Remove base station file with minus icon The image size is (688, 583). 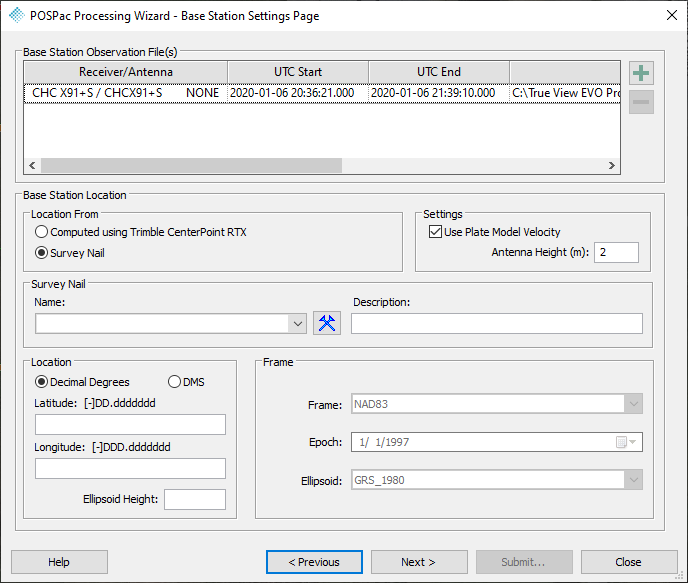pyautogui.click(x=641, y=102)
